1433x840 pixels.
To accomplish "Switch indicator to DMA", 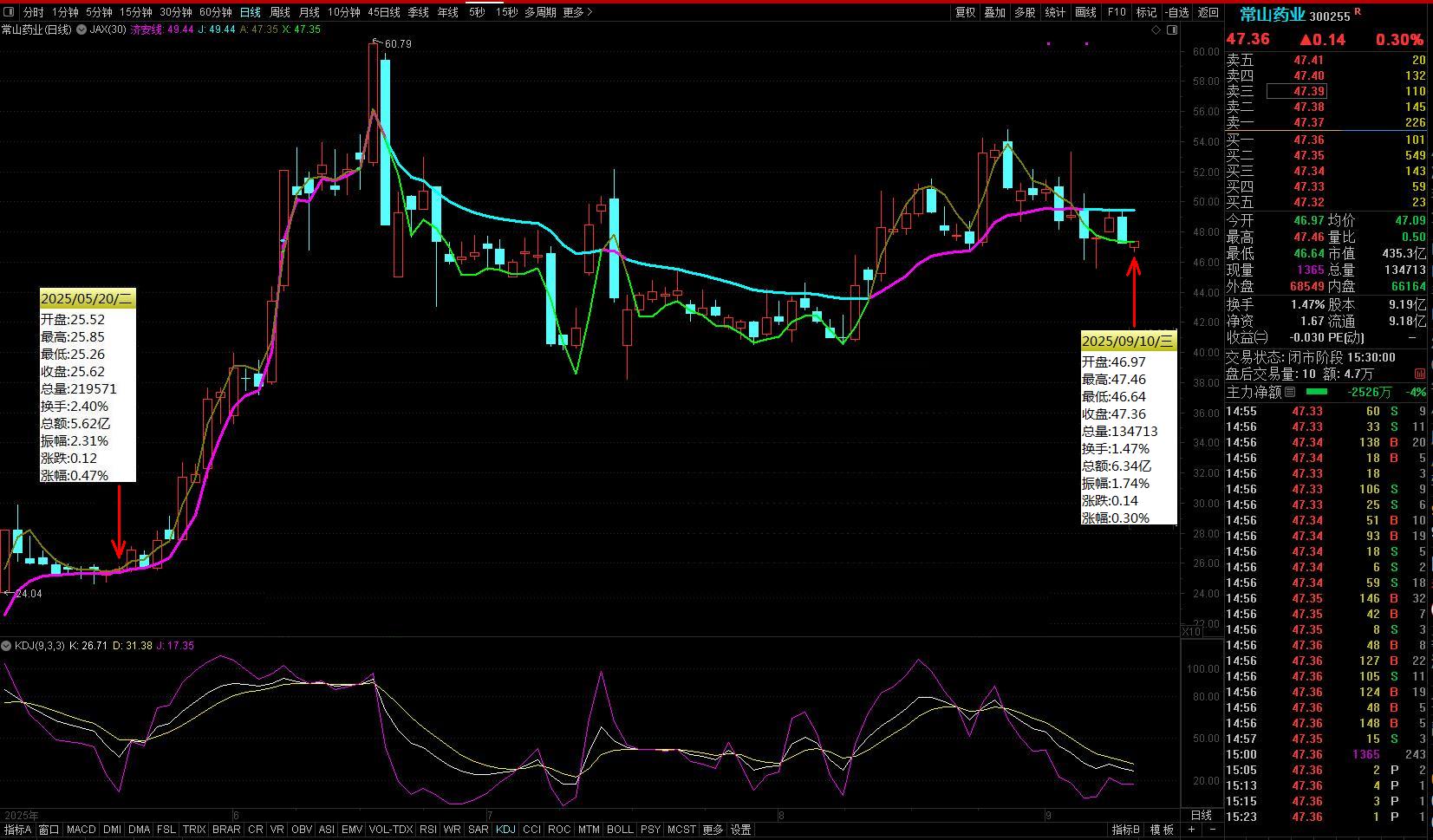I will [x=140, y=830].
